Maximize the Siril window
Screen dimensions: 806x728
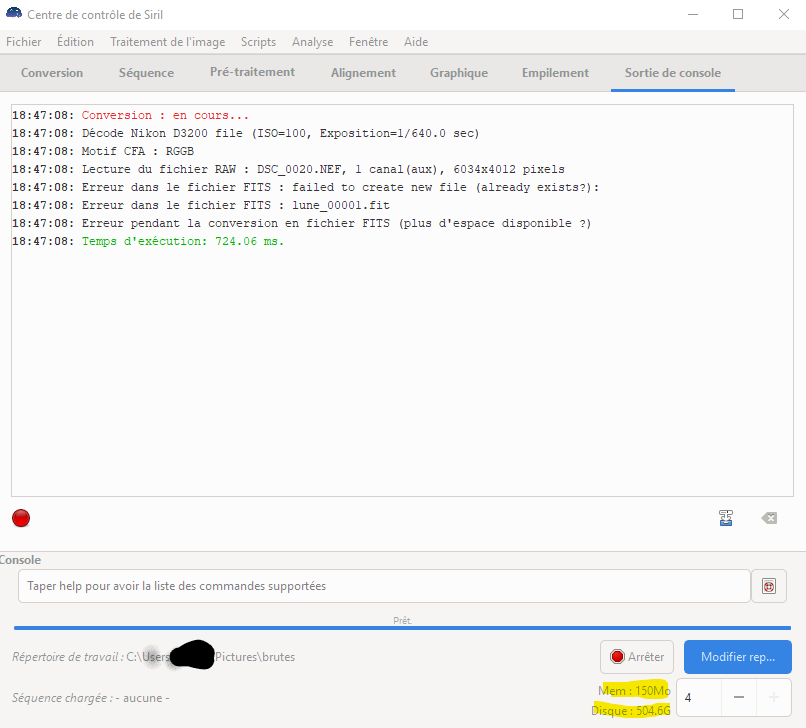click(x=738, y=14)
